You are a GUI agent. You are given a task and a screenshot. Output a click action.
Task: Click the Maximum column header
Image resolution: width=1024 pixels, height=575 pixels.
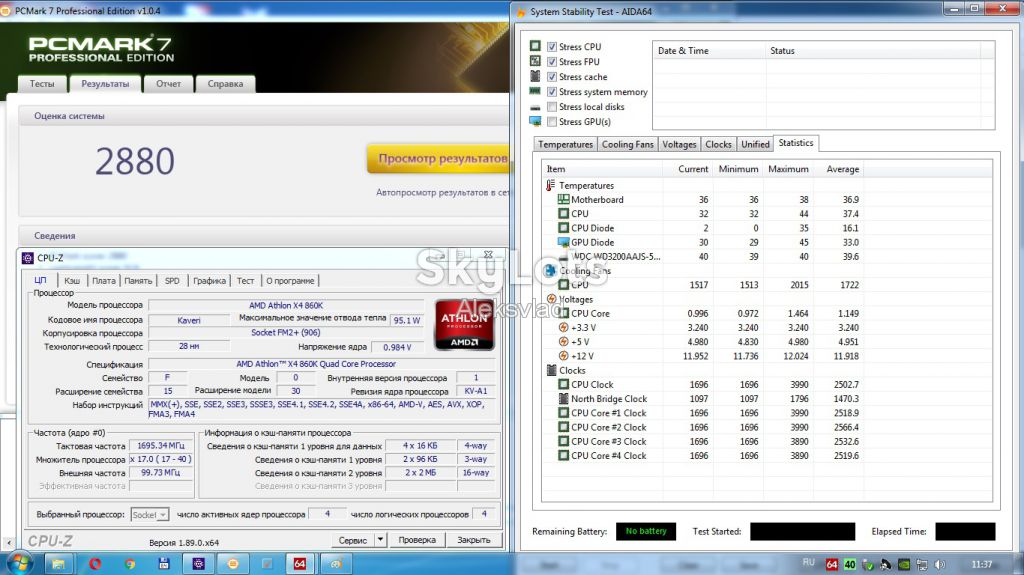click(x=788, y=169)
